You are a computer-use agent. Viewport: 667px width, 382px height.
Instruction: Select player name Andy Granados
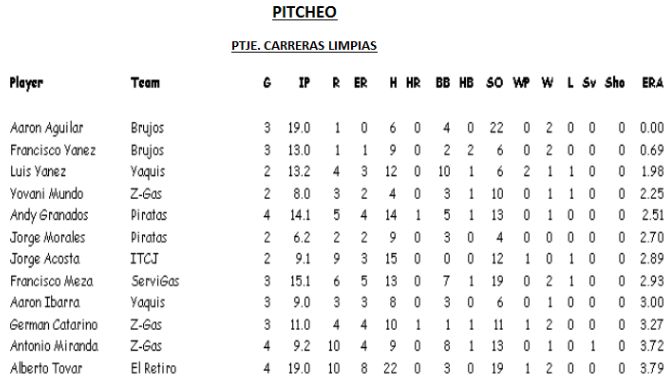49,216
